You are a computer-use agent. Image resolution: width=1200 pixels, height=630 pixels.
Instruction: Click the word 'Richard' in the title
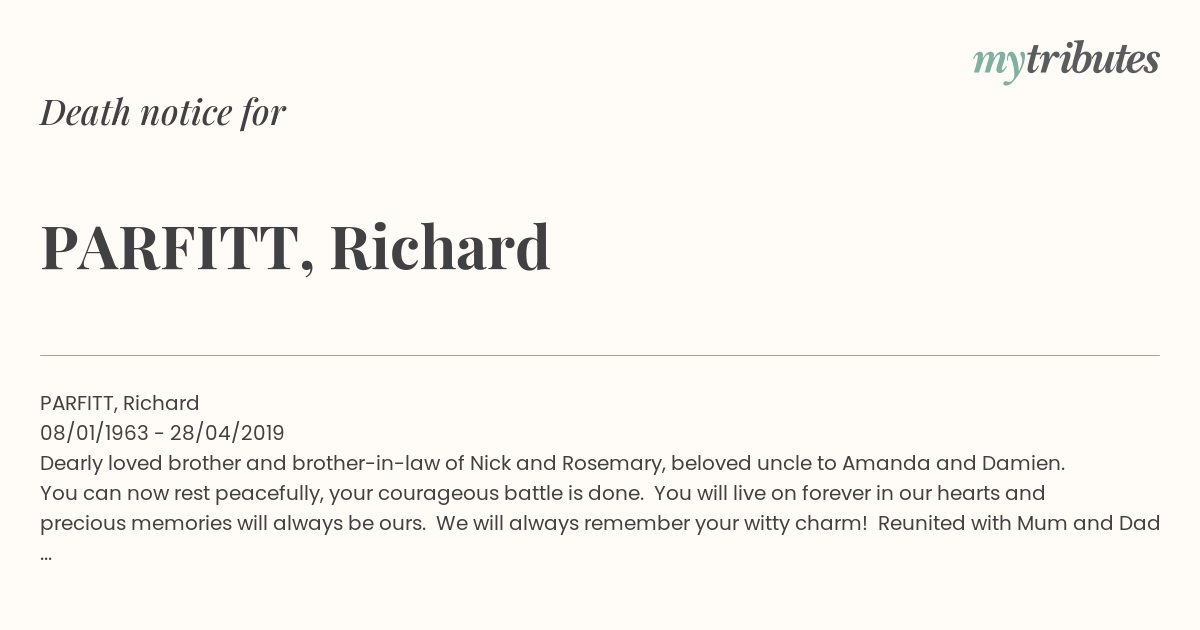click(x=440, y=248)
